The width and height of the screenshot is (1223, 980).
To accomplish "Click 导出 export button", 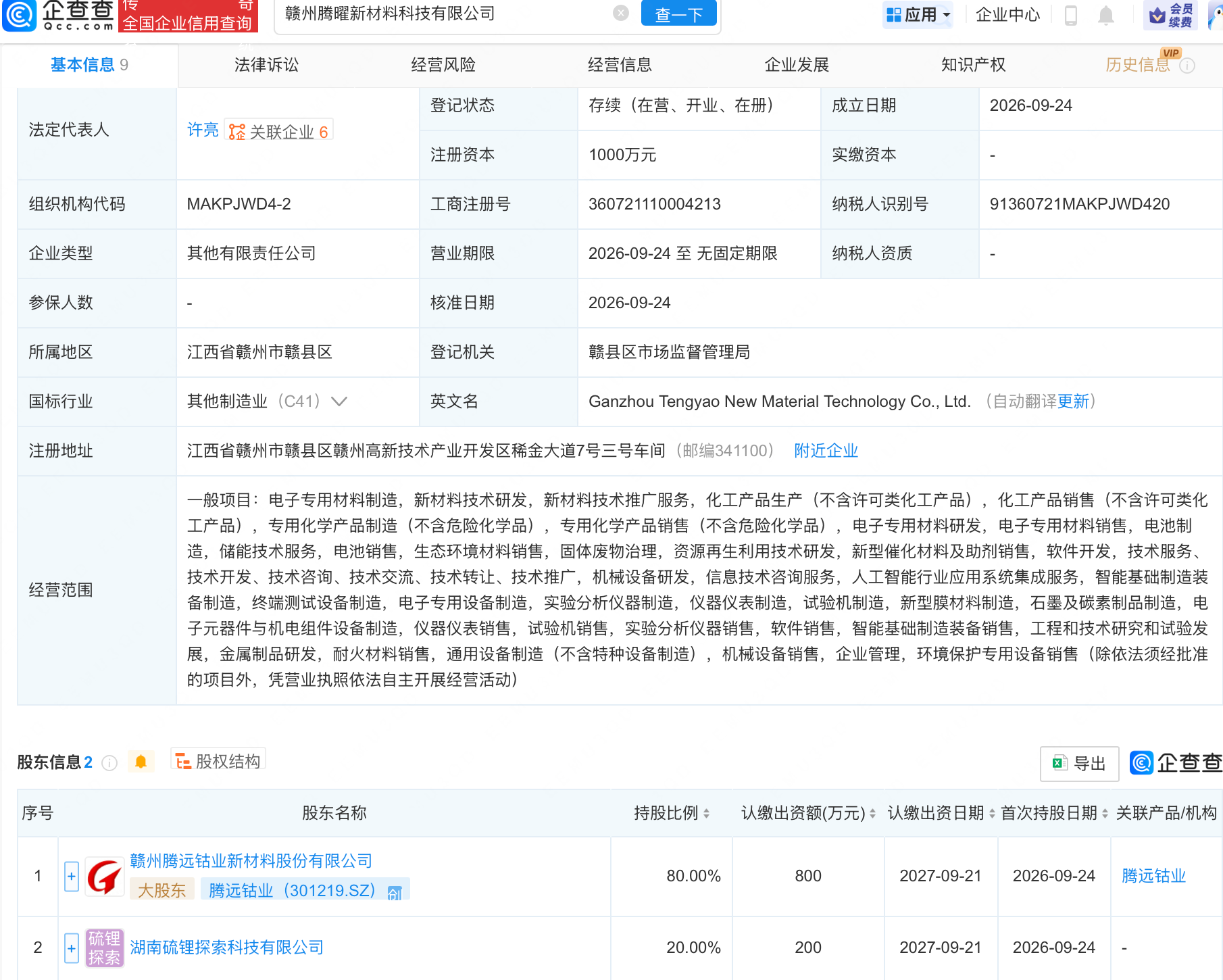I will point(1079,764).
